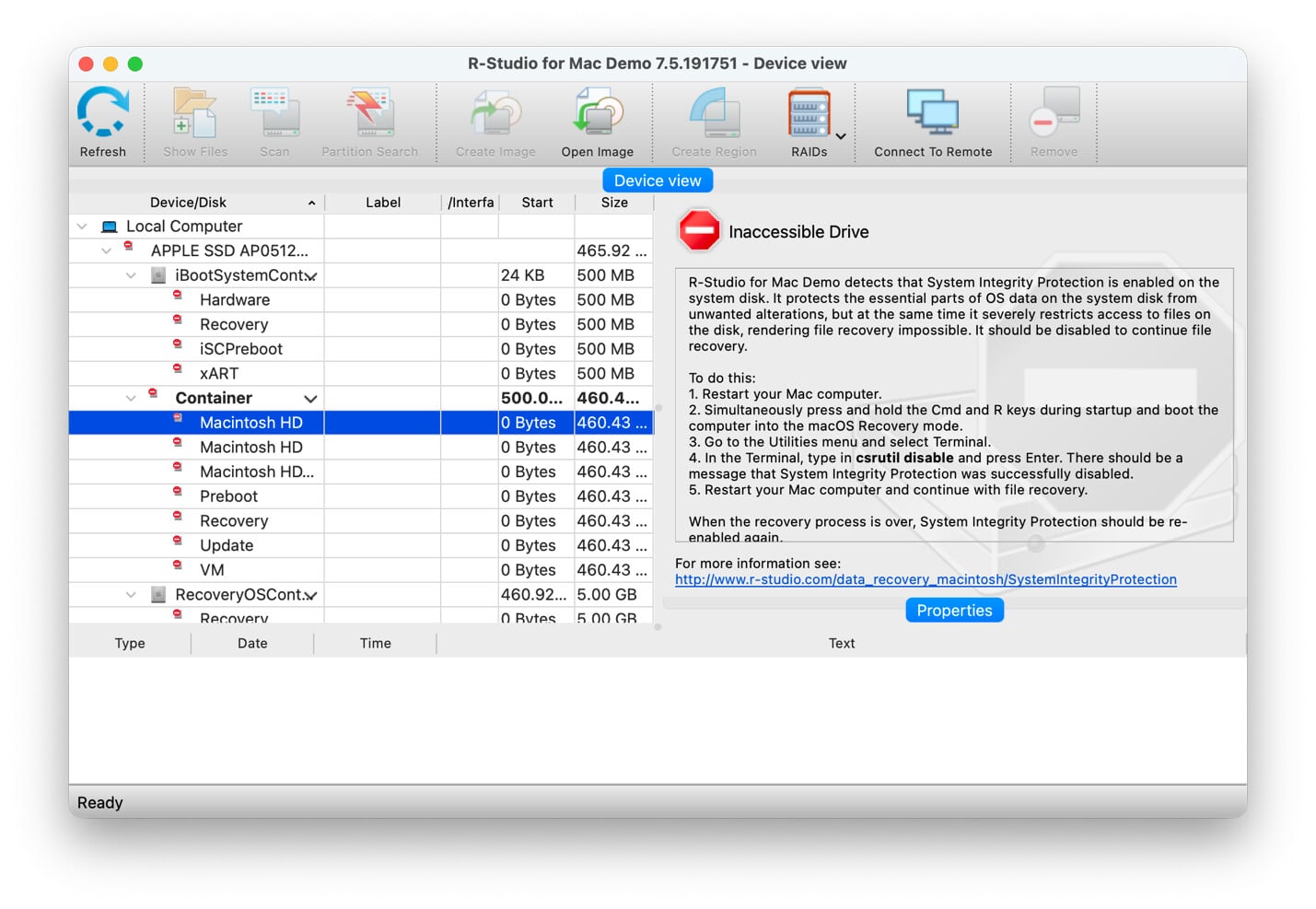Click the Refresh toolbar icon
The image size is (1316, 909).
pos(102,112)
